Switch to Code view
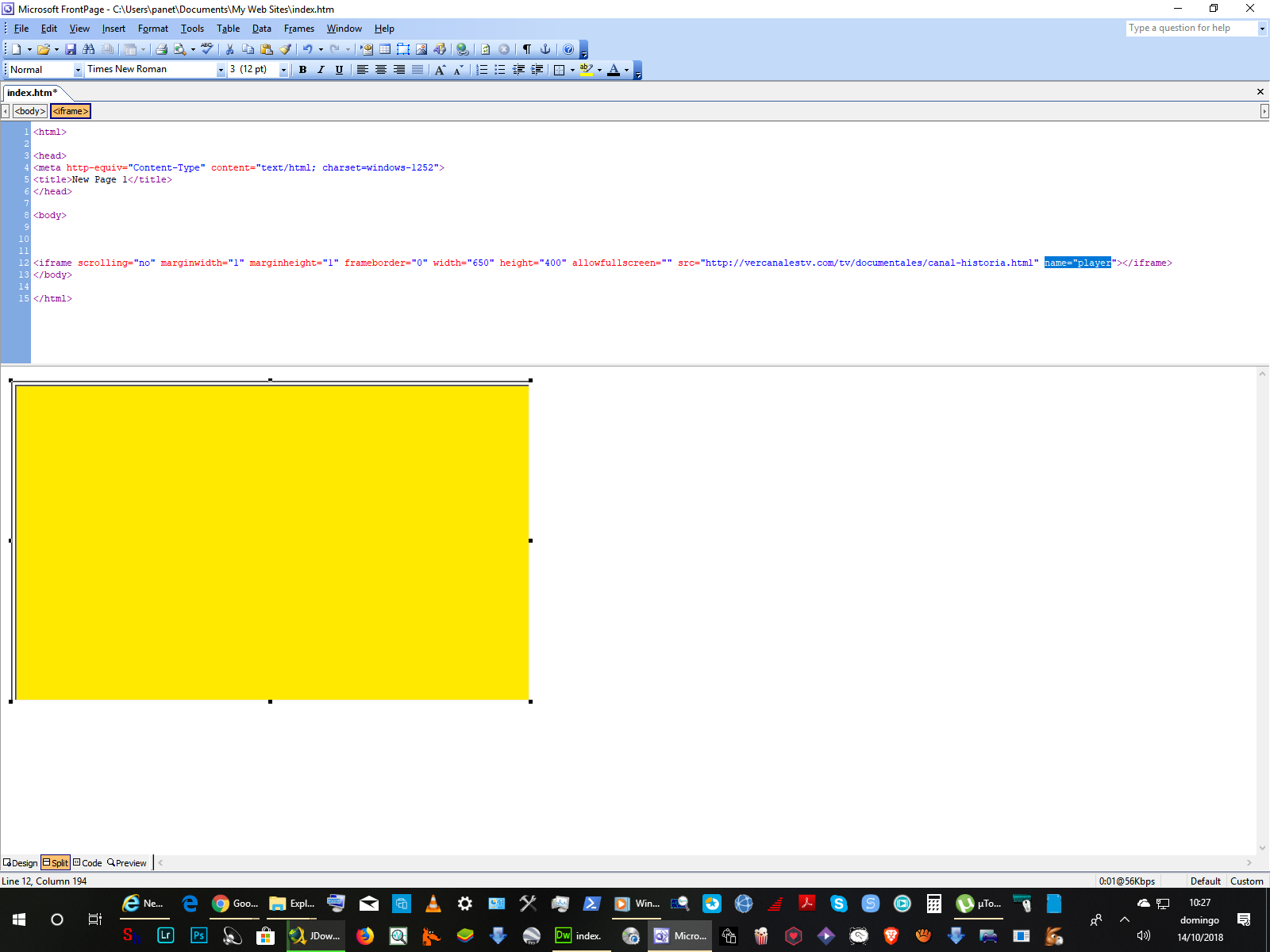1270x952 pixels. pyautogui.click(x=87, y=863)
